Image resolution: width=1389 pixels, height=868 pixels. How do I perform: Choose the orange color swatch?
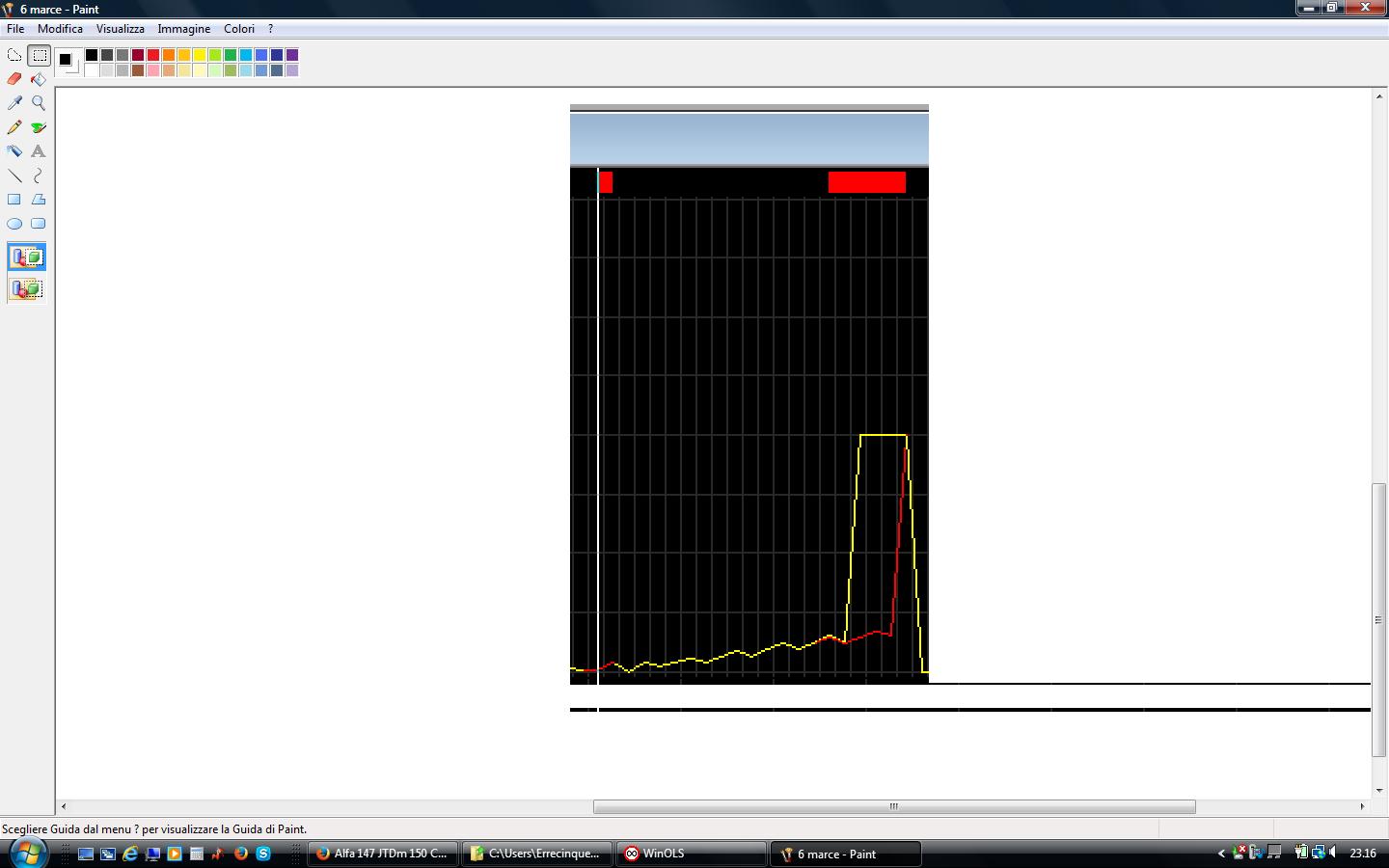(x=169, y=55)
